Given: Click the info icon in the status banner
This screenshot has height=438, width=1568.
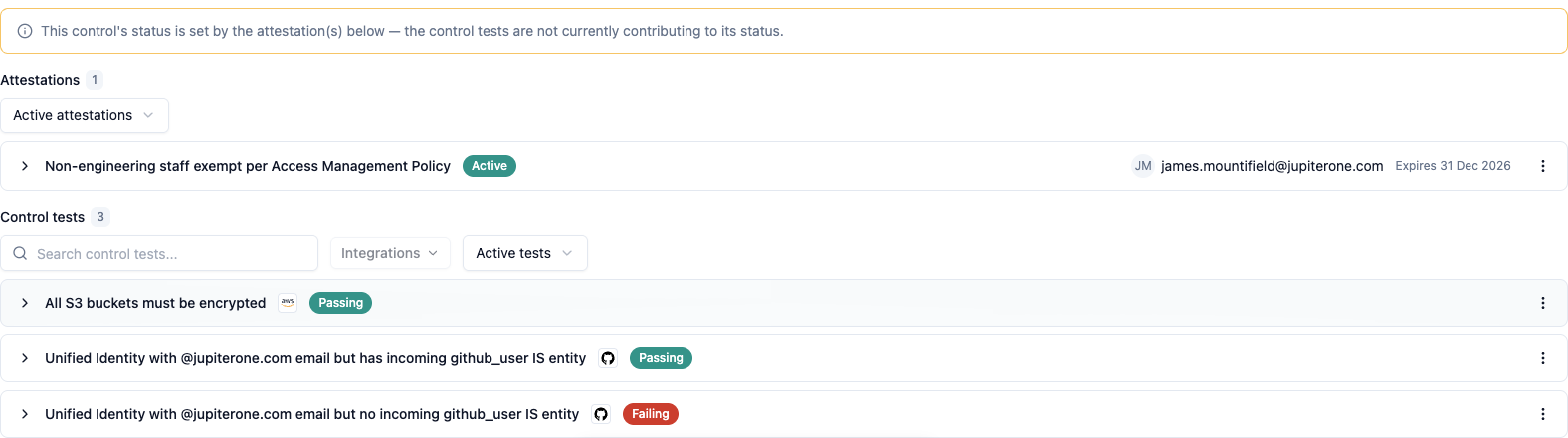Looking at the screenshot, I should pyautogui.click(x=25, y=31).
